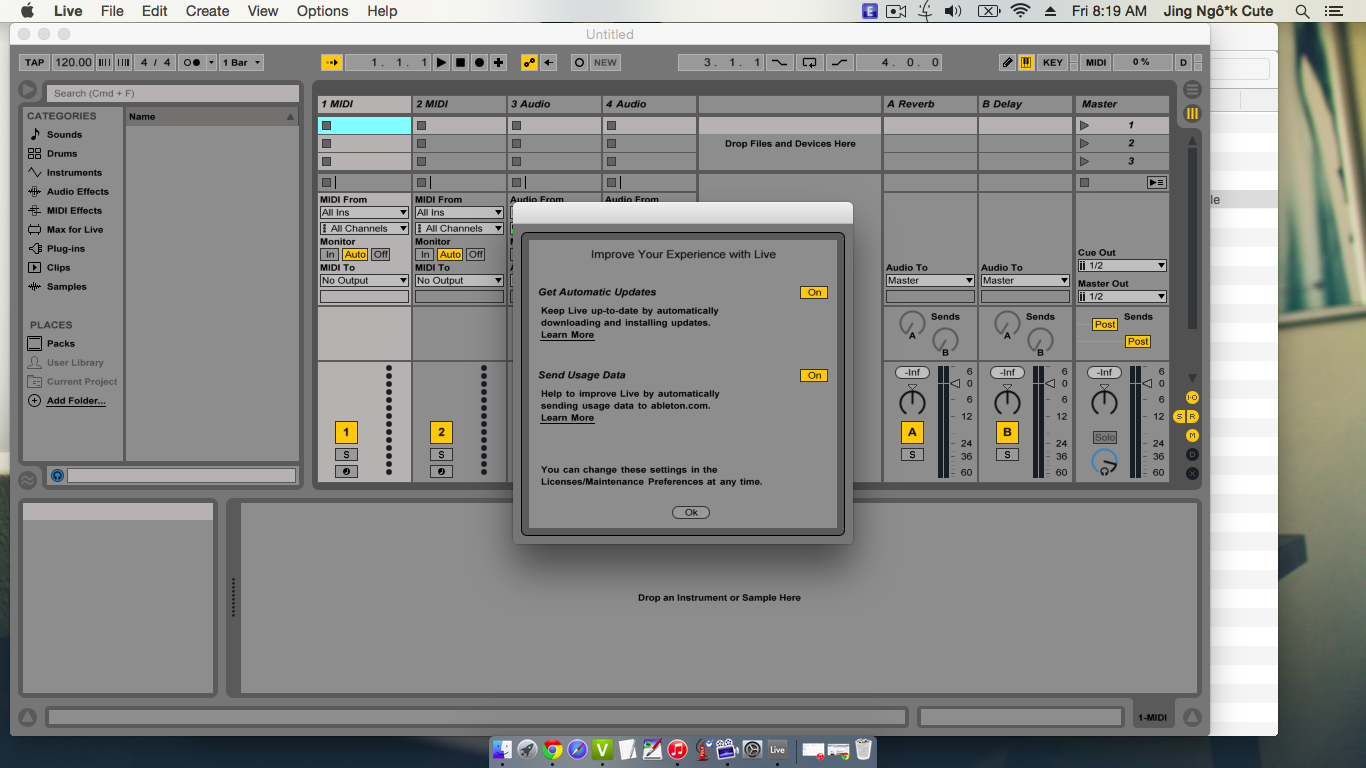Open track 2 MIDI From All Ins dropdown

[x=459, y=212]
